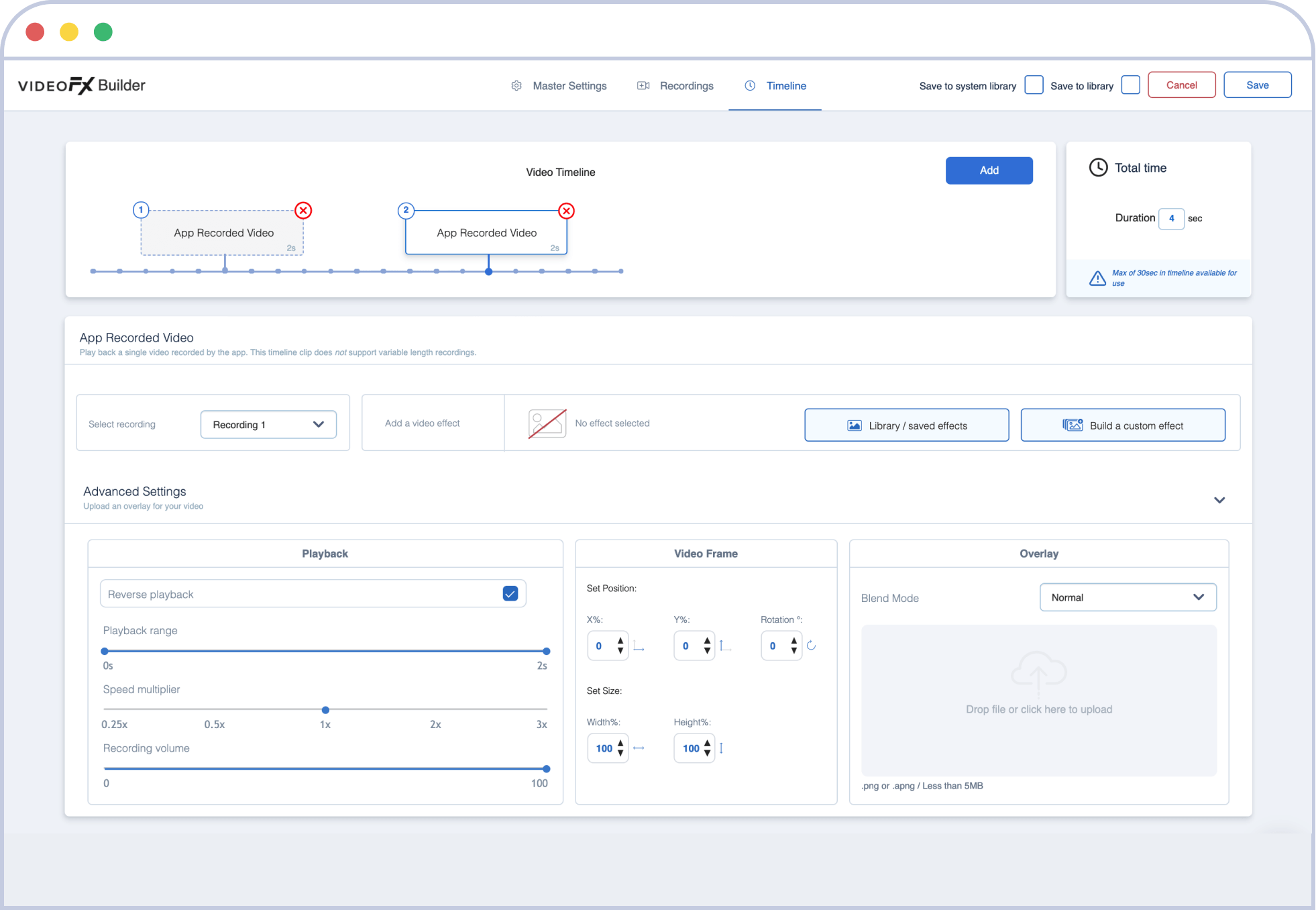Open the Master Settings tab

tap(559, 86)
